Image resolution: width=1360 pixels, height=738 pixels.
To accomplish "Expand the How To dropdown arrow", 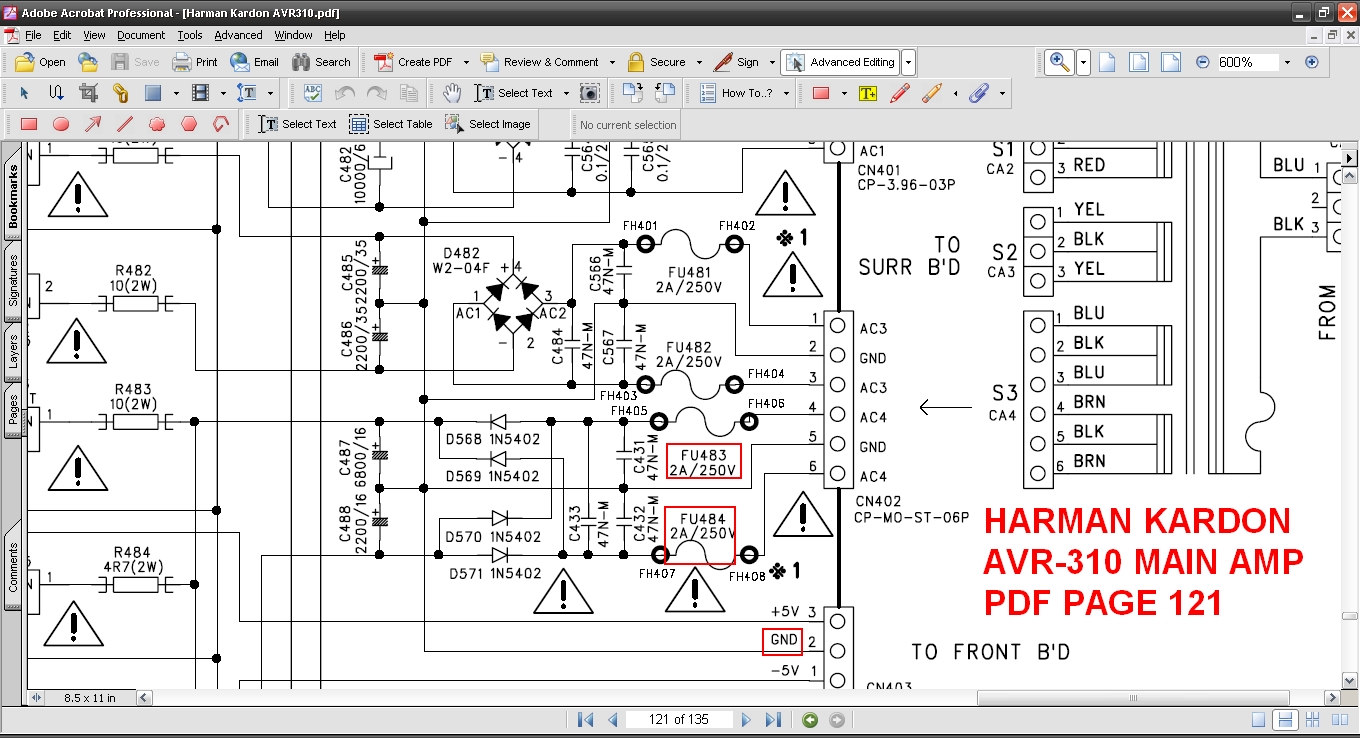I will point(786,93).
